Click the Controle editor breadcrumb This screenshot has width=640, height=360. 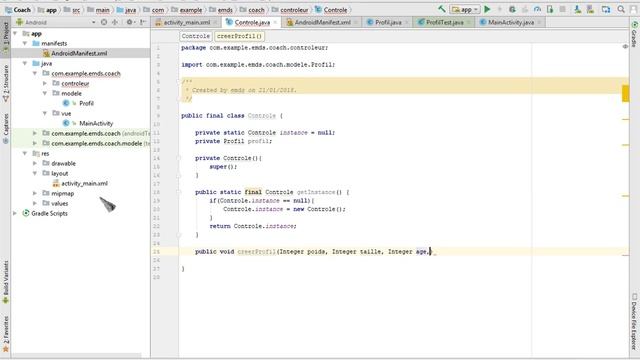(x=196, y=36)
